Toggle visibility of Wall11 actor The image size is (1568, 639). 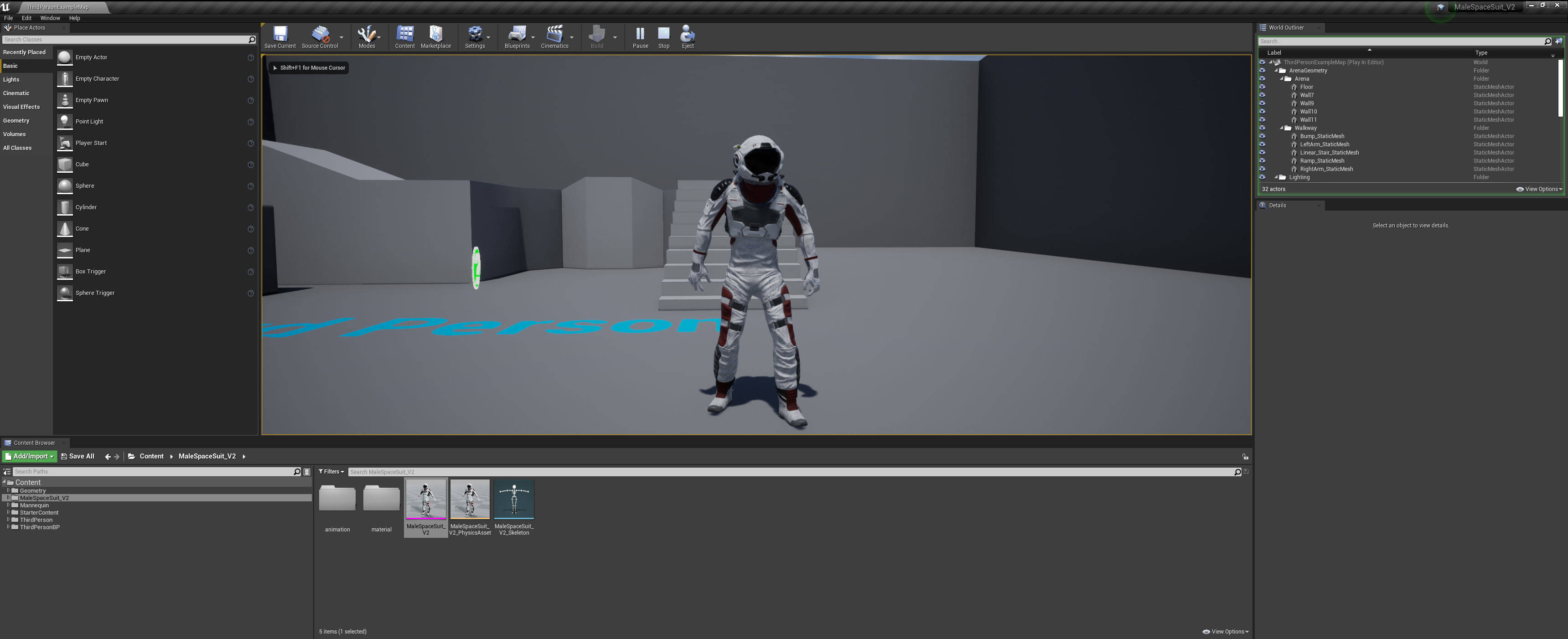coord(1262,120)
